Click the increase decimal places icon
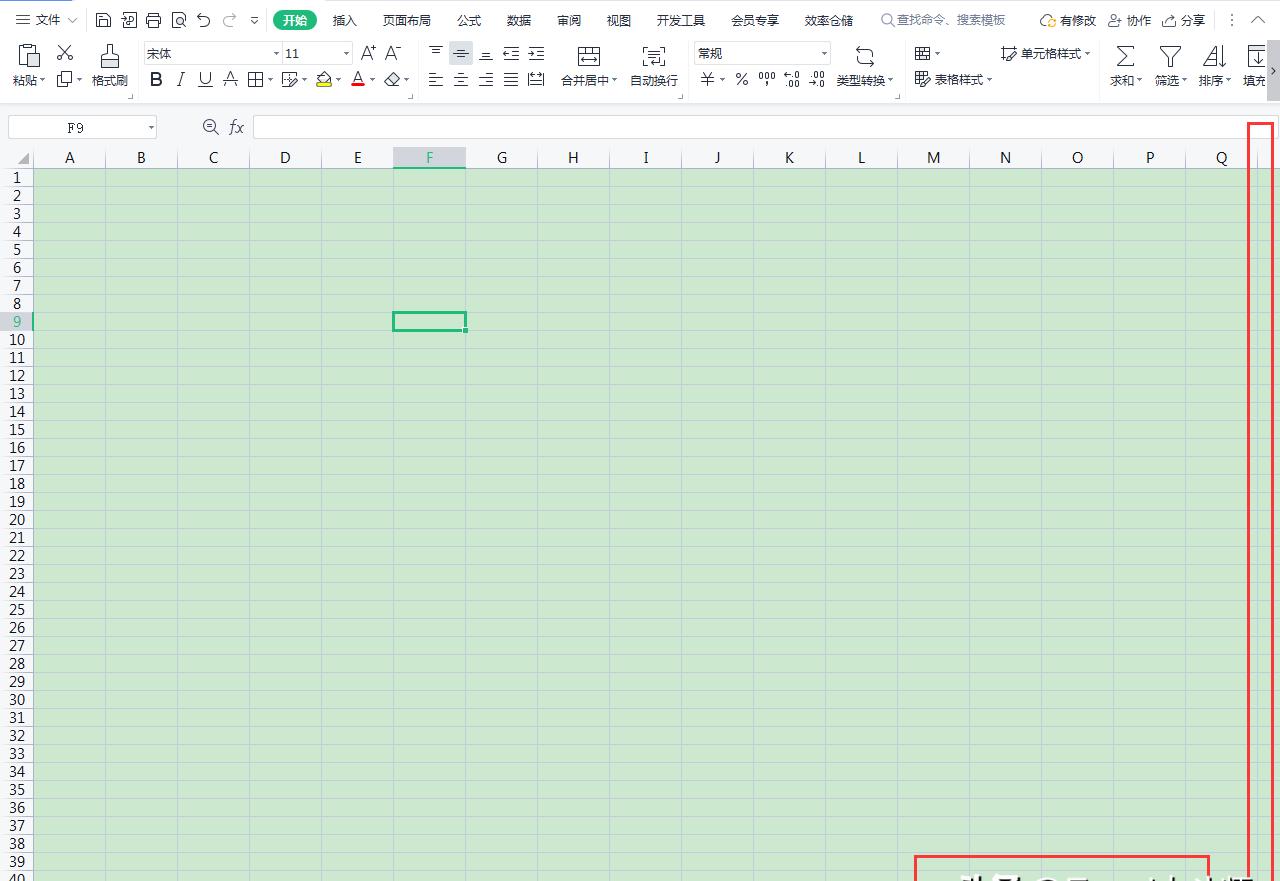Image resolution: width=1280 pixels, height=881 pixels. point(792,79)
